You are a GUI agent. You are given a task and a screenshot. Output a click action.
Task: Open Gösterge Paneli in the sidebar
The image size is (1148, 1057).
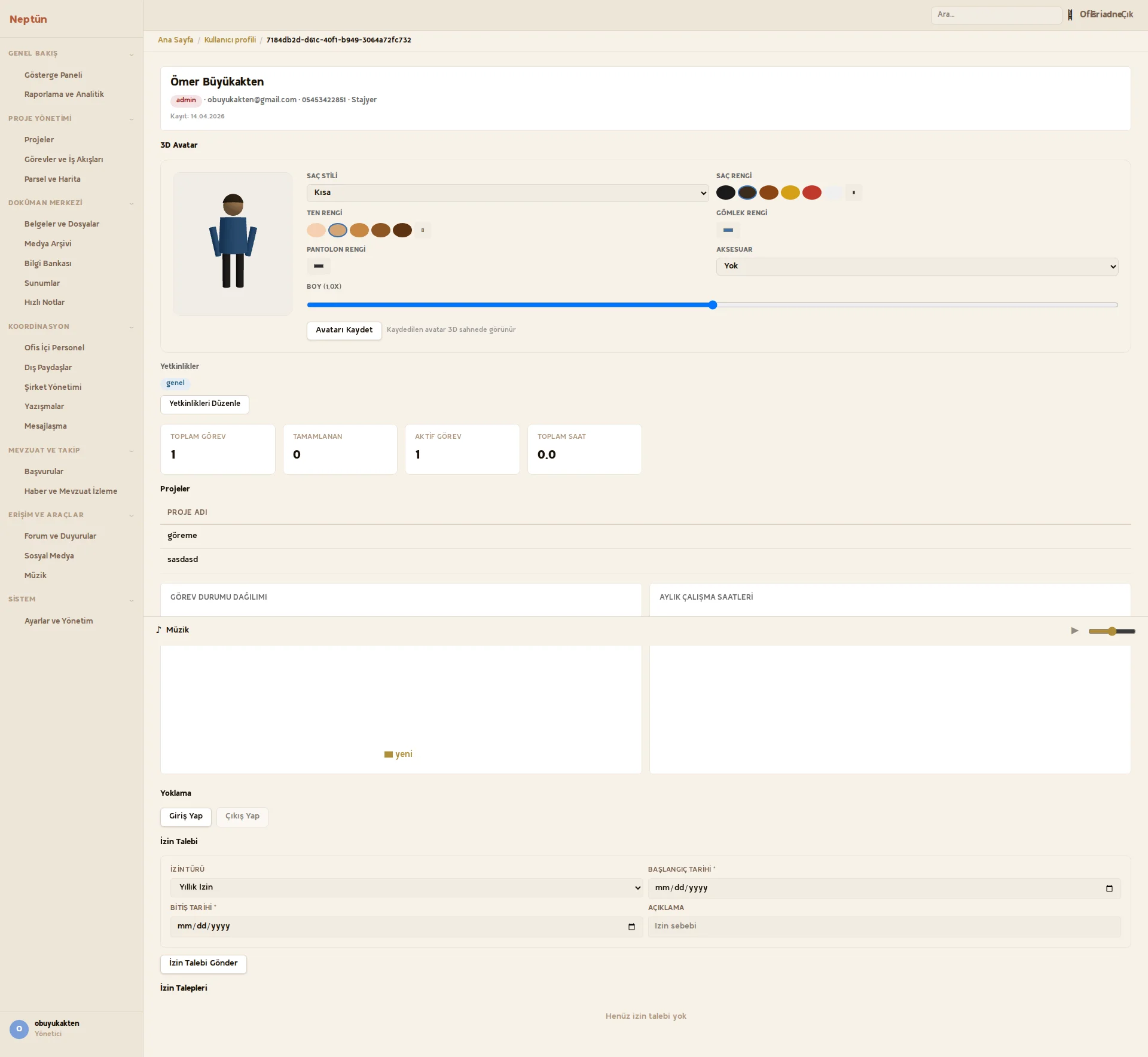[x=53, y=75]
